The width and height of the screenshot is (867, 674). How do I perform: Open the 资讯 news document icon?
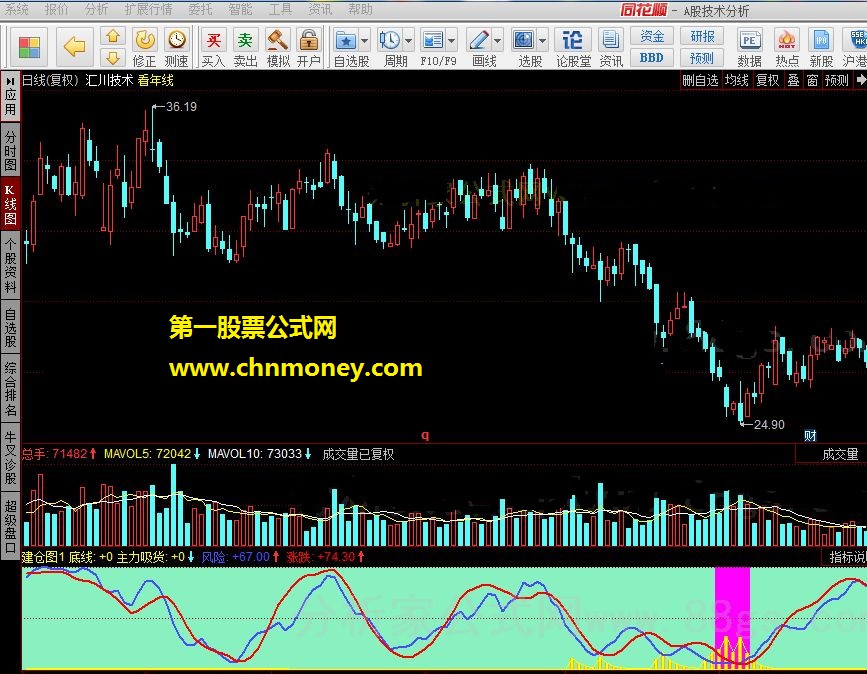[610, 48]
